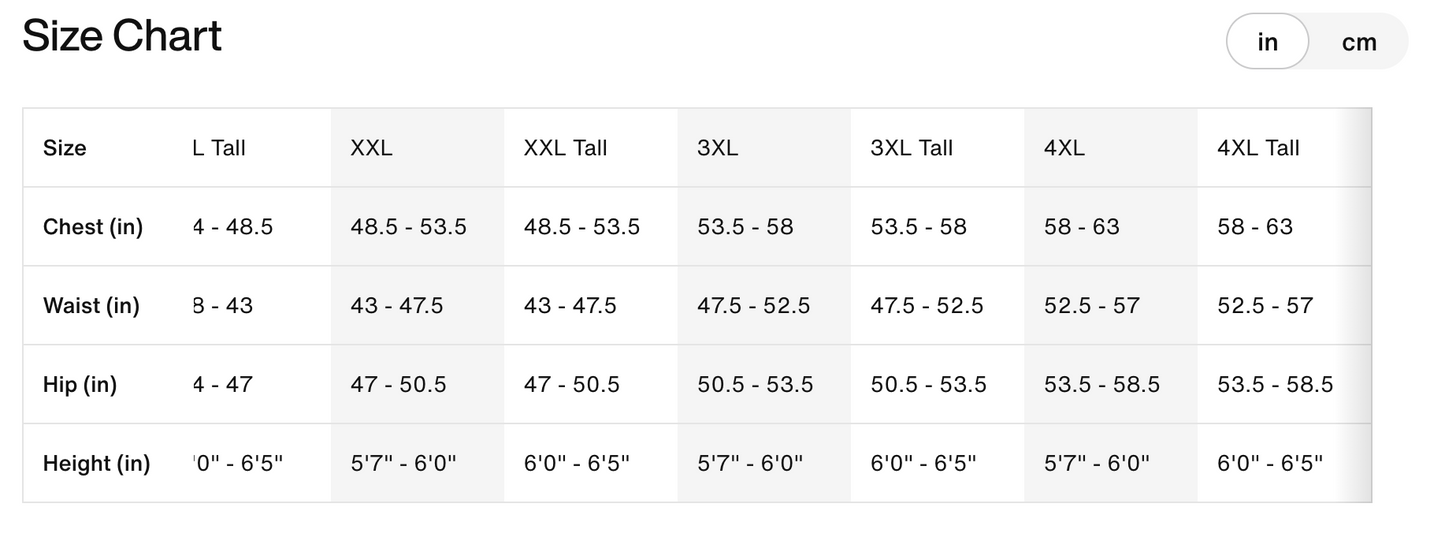Select the XXL column header

click(x=371, y=148)
